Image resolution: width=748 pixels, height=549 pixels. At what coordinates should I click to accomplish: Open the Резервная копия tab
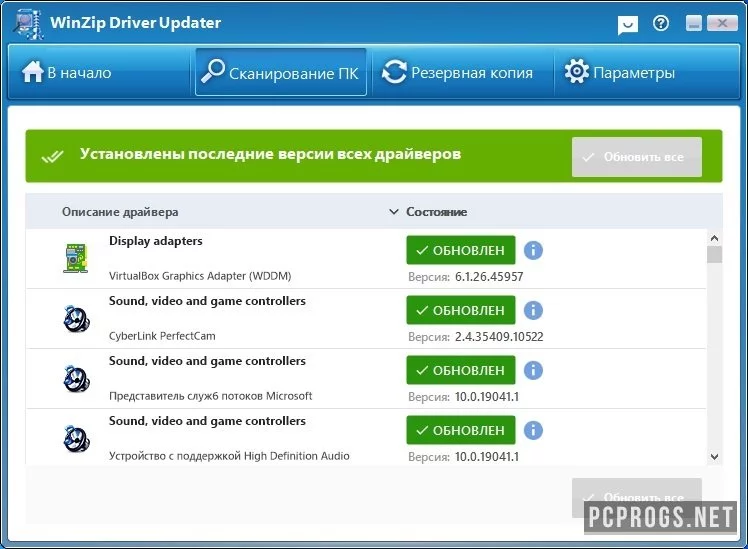coord(462,73)
